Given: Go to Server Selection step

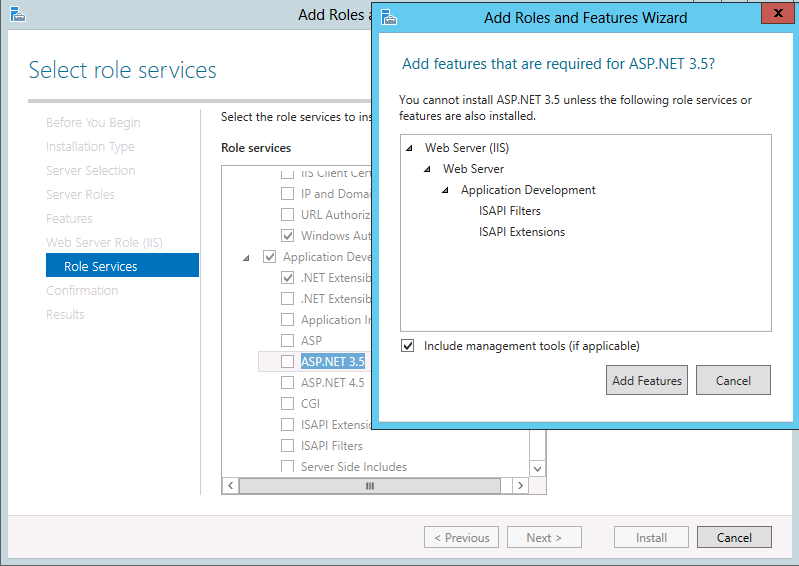Looking at the screenshot, I should coord(91,171).
